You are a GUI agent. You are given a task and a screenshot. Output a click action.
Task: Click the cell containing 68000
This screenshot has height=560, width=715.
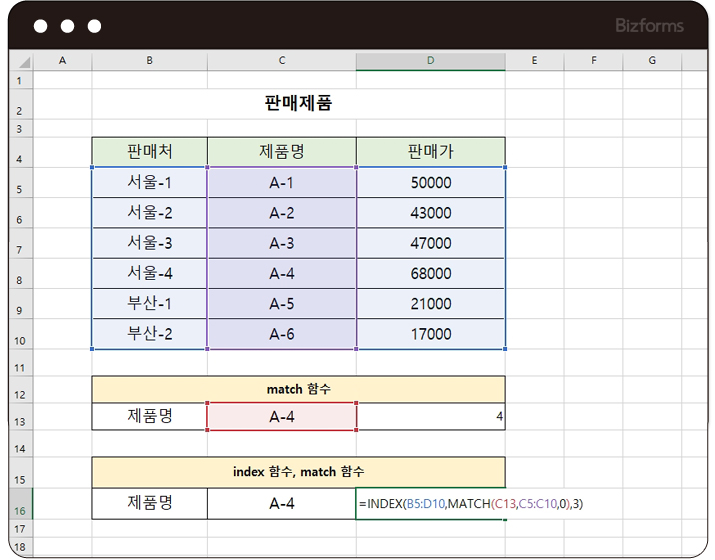click(430, 273)
